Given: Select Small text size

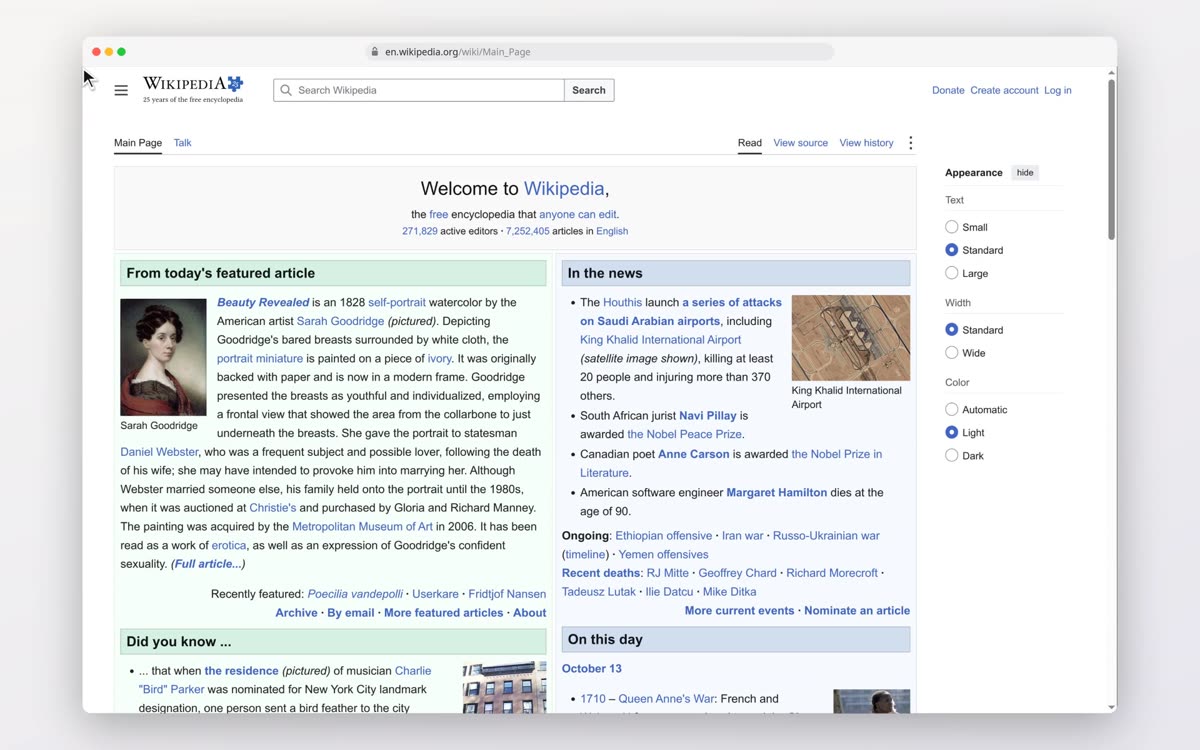Looking at the screenshot, I should [952, 227].
